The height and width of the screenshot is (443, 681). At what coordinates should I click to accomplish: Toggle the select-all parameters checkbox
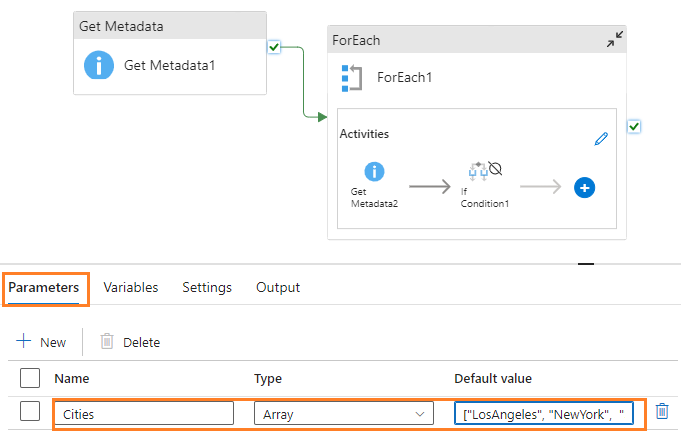30,378
